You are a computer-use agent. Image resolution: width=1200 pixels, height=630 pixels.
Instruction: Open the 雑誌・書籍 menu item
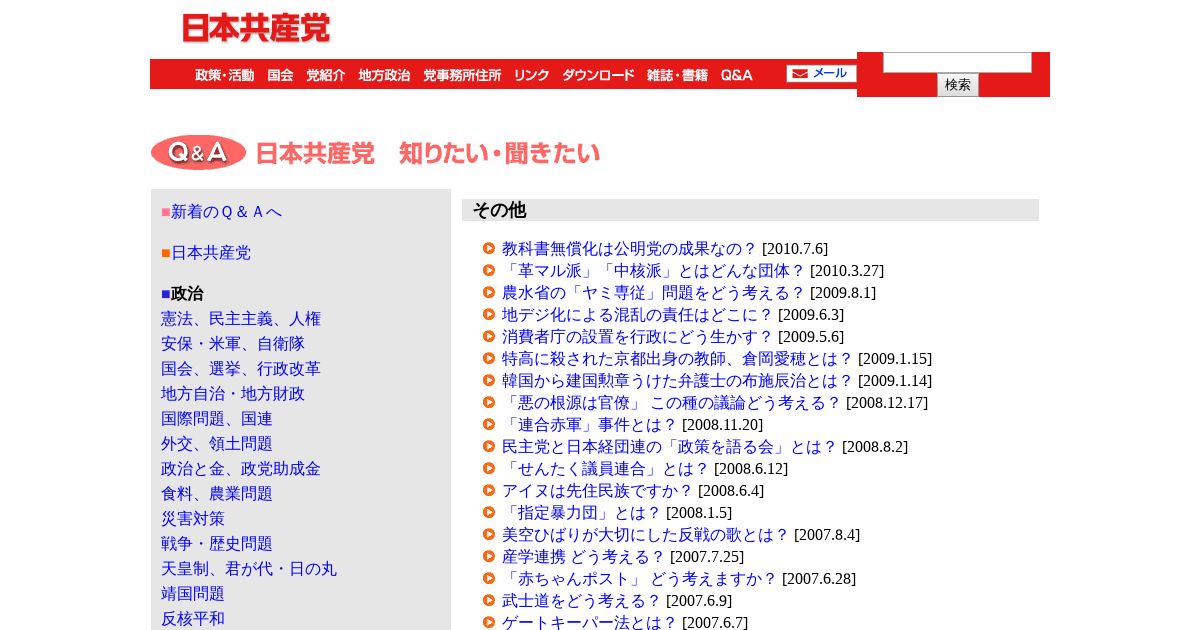[x=677, y=75]
